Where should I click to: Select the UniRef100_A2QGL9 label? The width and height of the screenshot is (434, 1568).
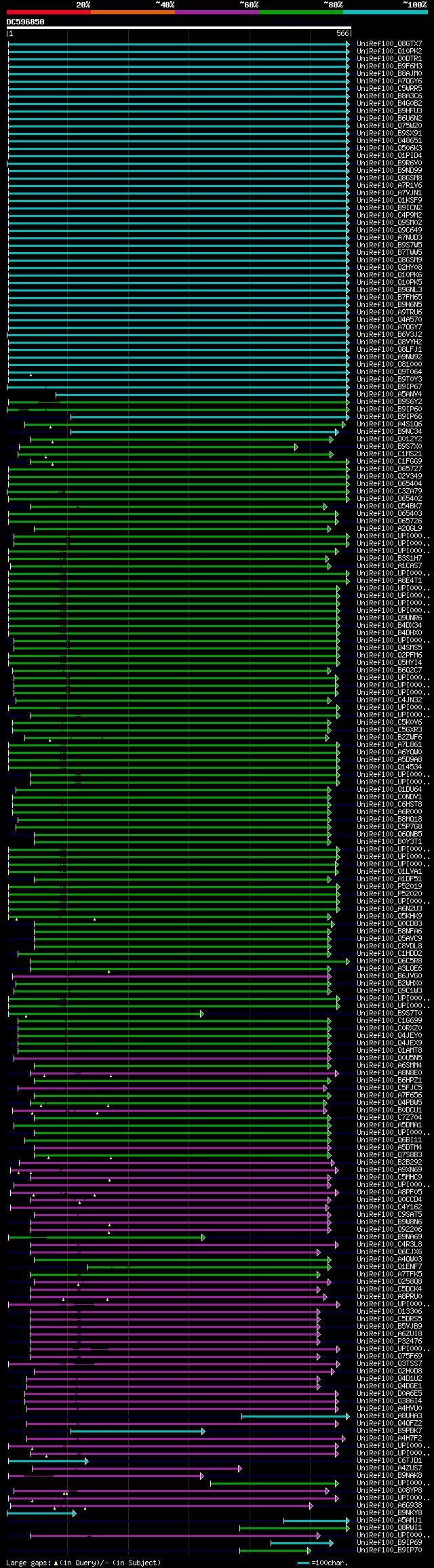point(389,529)
